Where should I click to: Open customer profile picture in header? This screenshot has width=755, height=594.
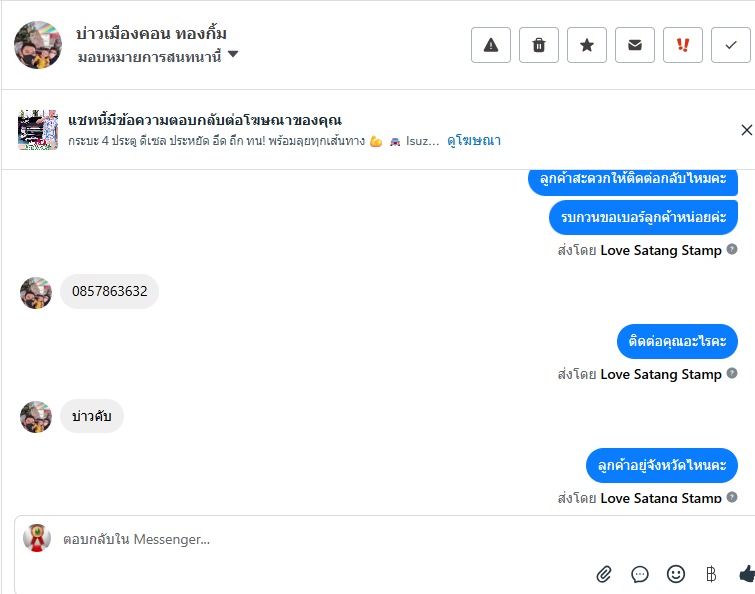pyautogui.click(x=38, y=45)
